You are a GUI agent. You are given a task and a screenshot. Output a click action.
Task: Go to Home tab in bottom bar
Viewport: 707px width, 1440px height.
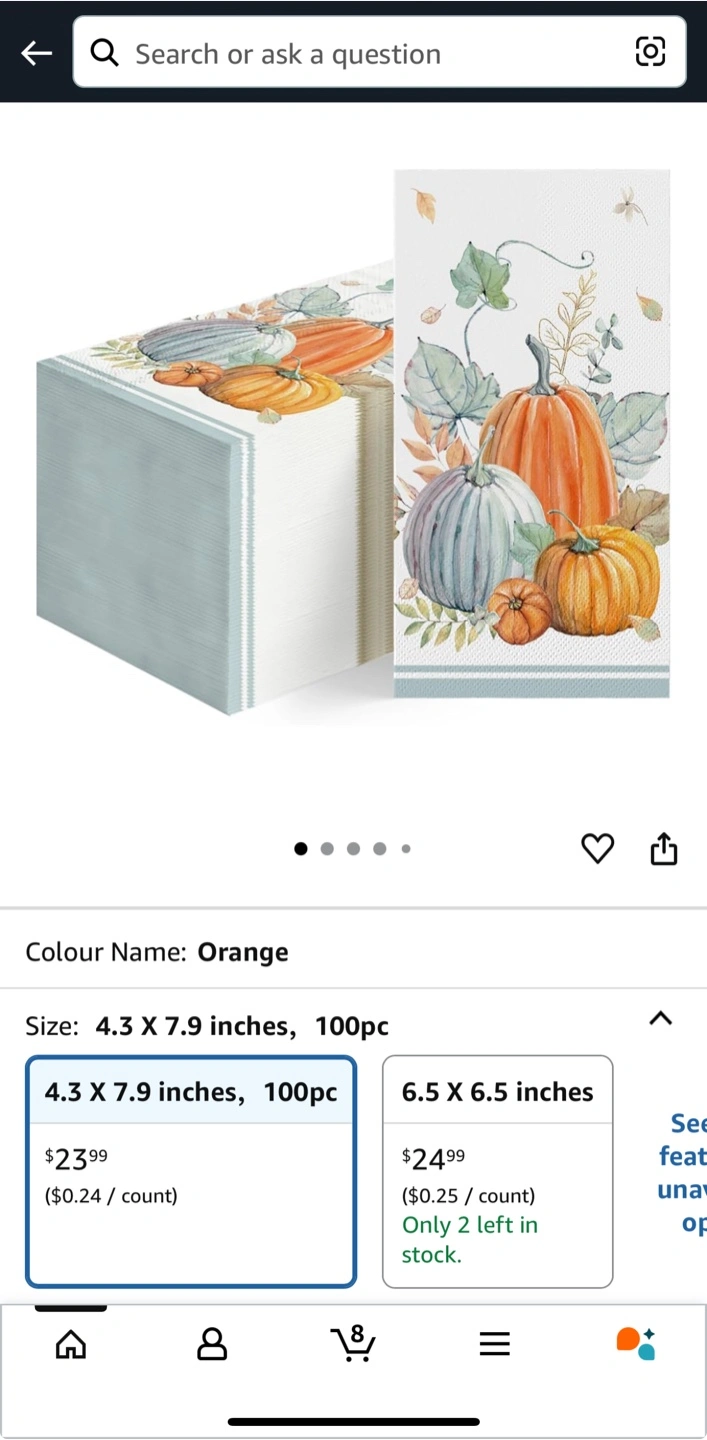point(70,1344)
